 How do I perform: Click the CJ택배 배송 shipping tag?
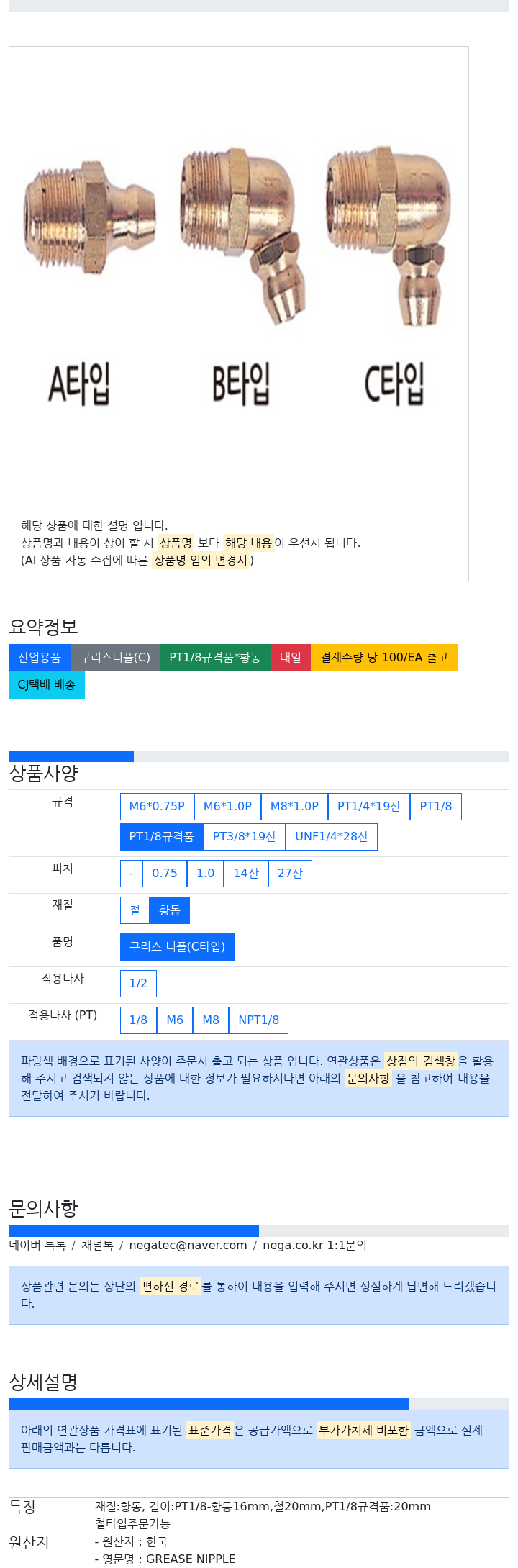(x=47, y=685)
